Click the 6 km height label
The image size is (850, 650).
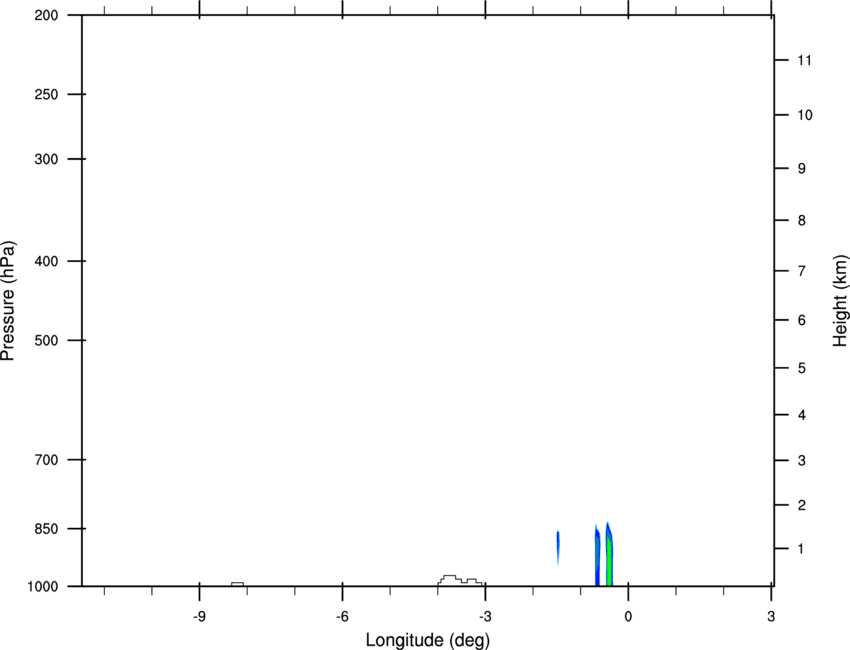coord(802,320)
